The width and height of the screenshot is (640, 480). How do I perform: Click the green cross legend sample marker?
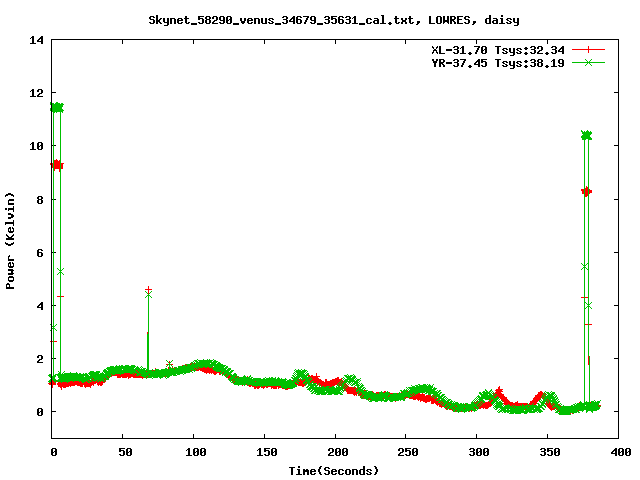pos(588,62)
